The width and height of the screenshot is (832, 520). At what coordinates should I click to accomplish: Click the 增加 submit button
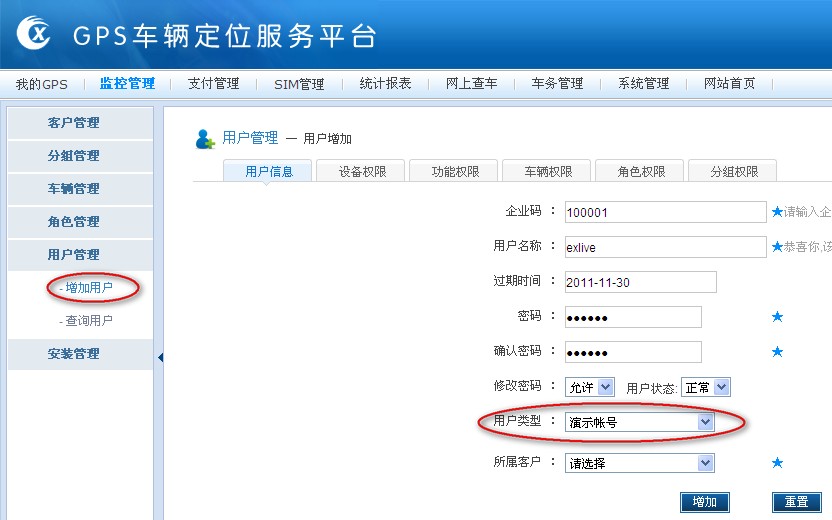tap(704, 502)
